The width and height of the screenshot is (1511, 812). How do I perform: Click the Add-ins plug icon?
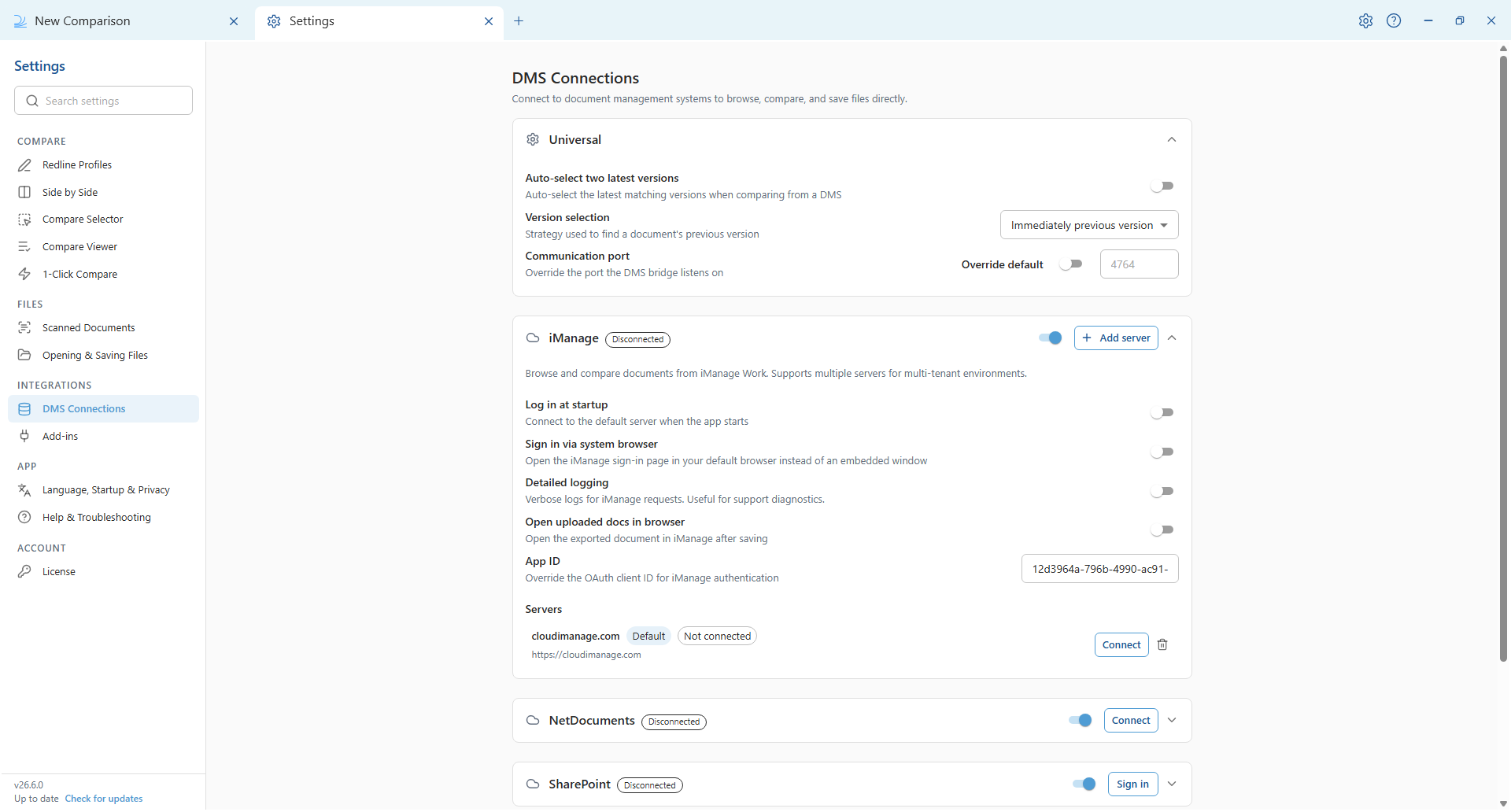[24, 437]
